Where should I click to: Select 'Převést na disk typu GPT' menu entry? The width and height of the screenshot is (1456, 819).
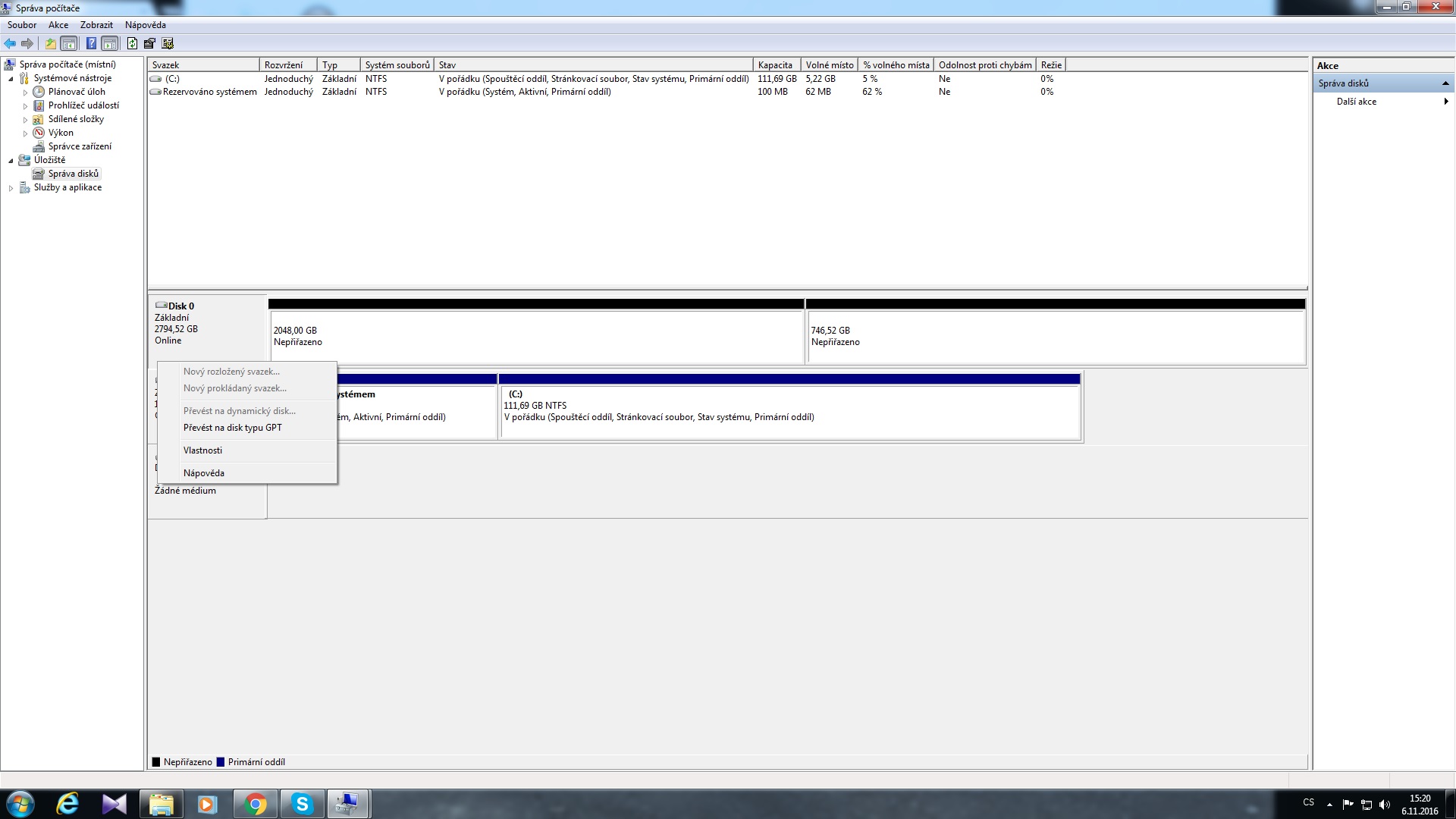click(232, 428)
